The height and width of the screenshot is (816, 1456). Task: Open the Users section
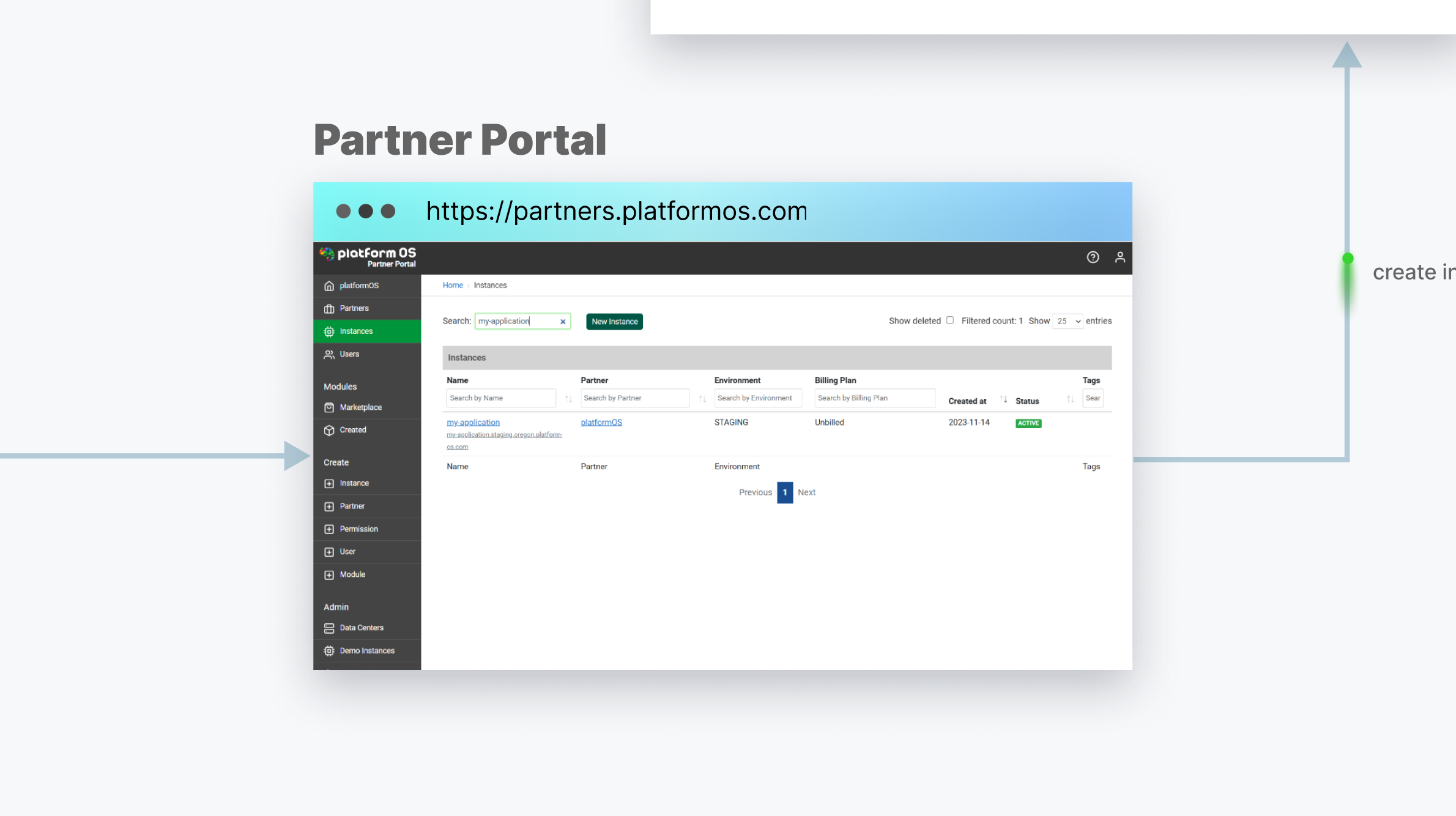(x=349, y=354)
